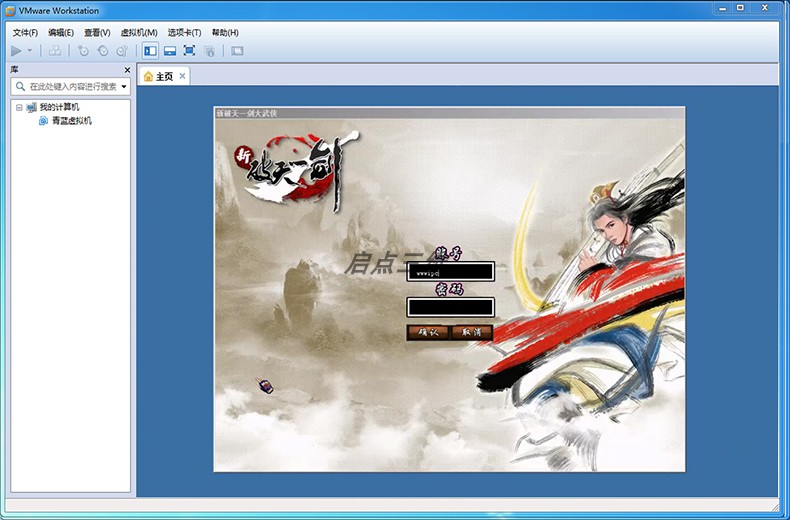Toggle the library sidebar view button

click(150, 51)
